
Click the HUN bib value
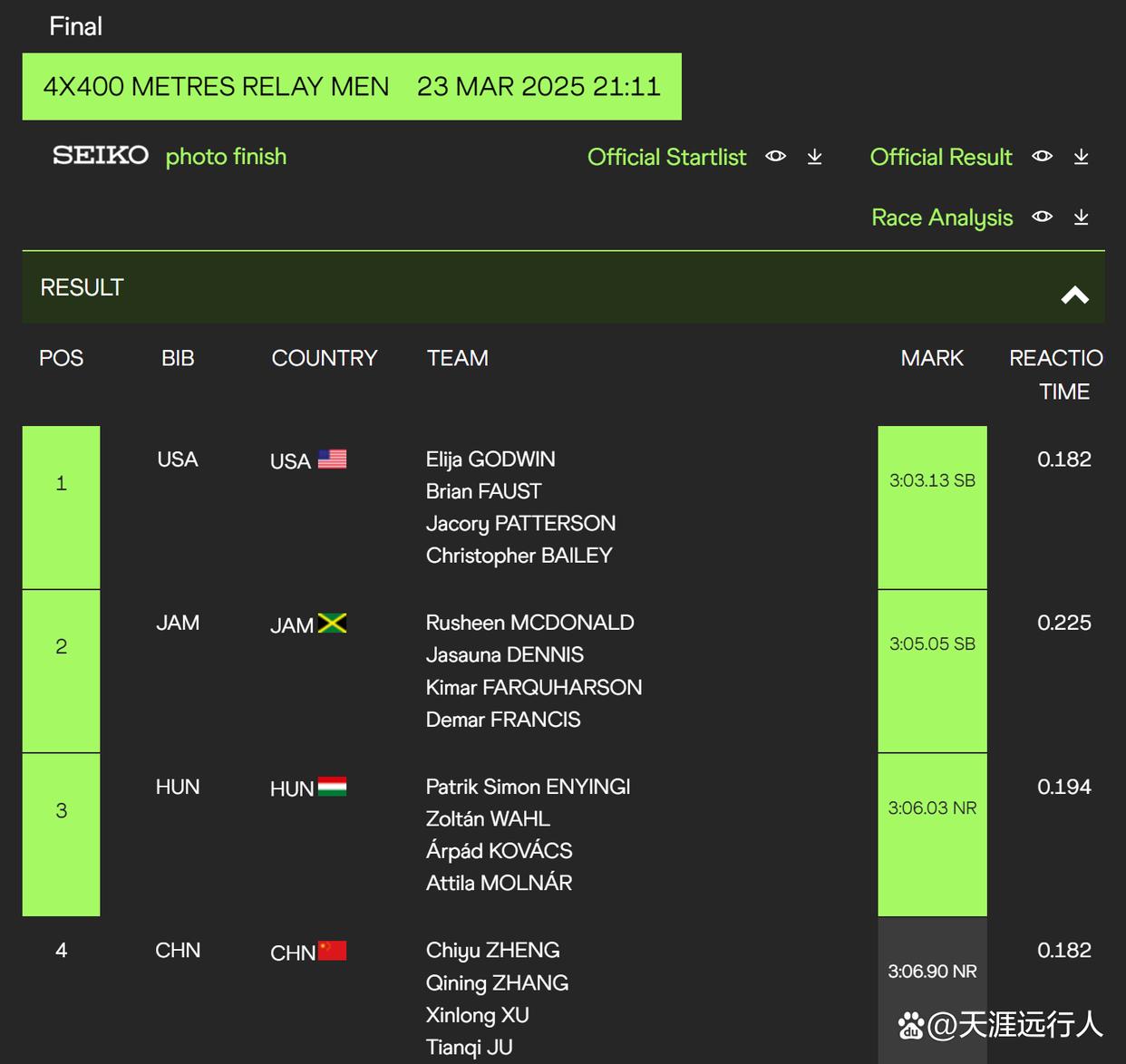coord(178,787)
